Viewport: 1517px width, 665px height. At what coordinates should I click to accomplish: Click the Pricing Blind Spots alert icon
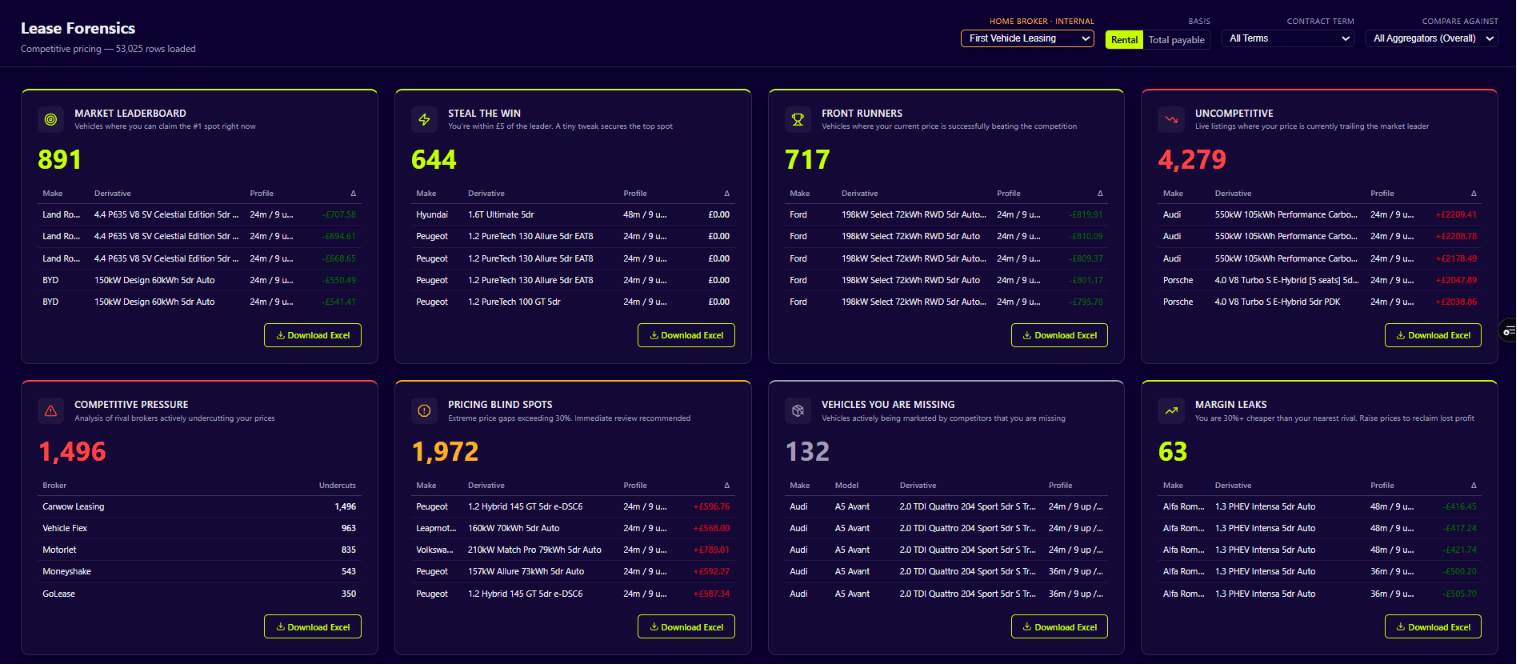424,410
